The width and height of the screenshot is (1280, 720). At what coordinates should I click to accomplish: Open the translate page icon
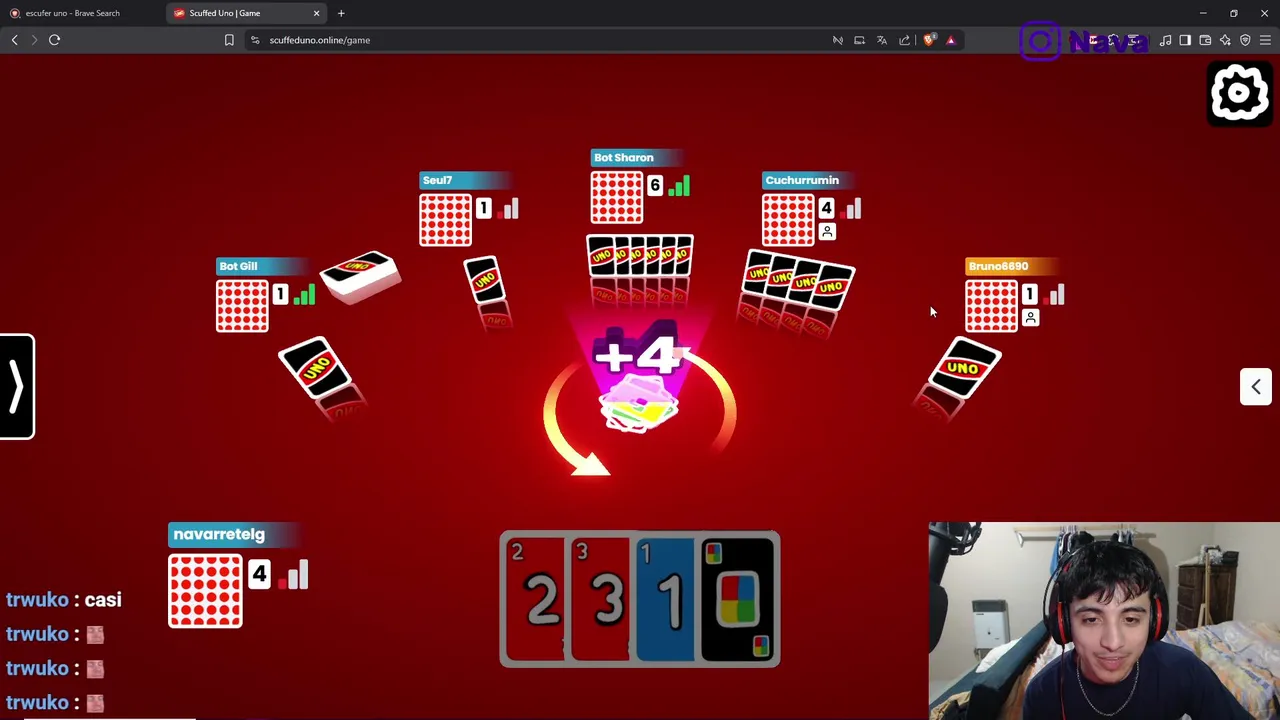click(x=882, y=40)
